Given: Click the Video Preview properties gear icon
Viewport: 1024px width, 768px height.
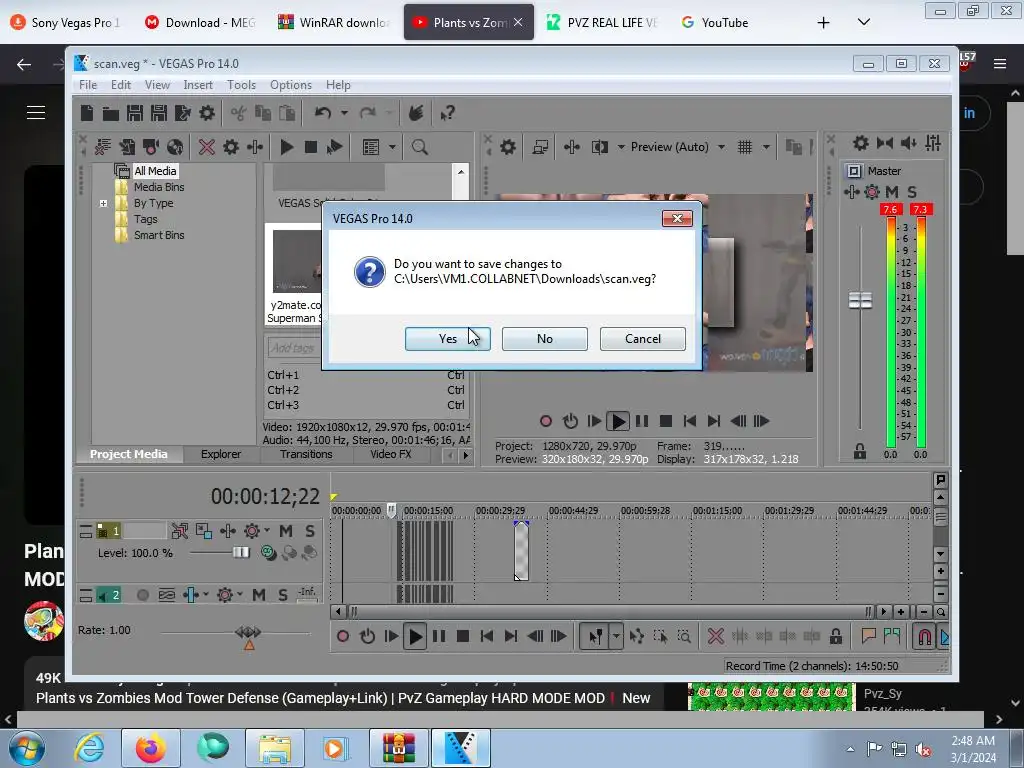Looking at the screenshot, I should pos(507,147).
